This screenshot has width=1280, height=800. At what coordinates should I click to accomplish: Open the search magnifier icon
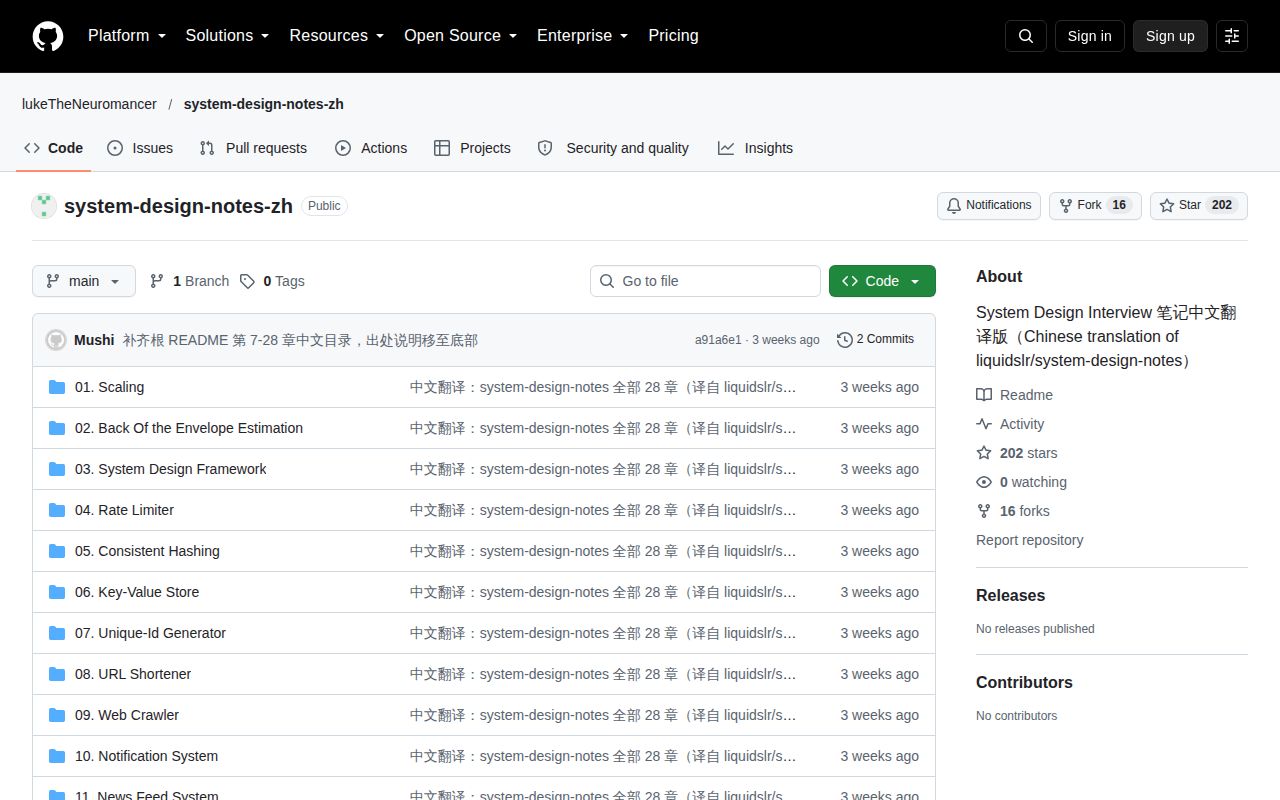(x=1026, y=36)
